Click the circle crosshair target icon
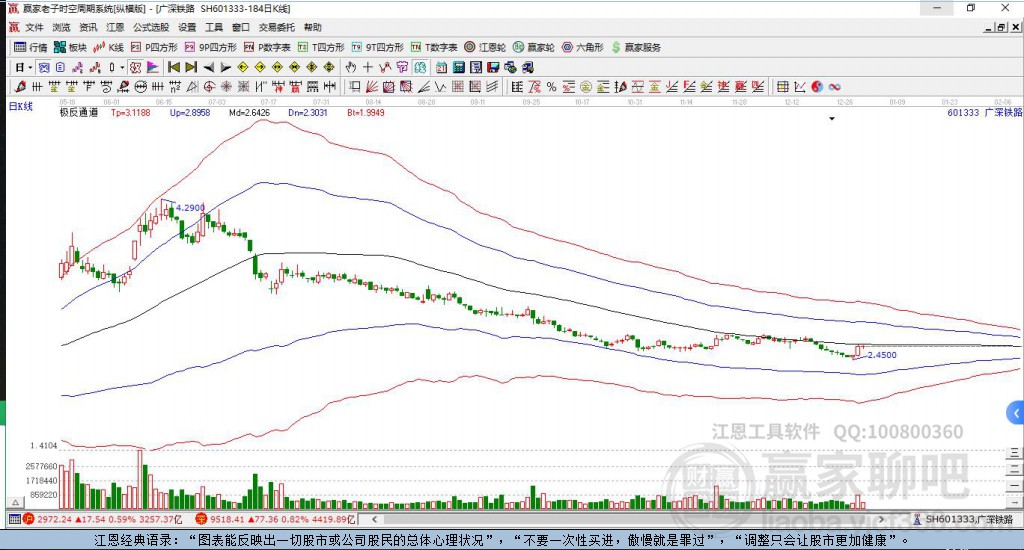The width and height of the screenshot is (1024, 550). point(209,86)
